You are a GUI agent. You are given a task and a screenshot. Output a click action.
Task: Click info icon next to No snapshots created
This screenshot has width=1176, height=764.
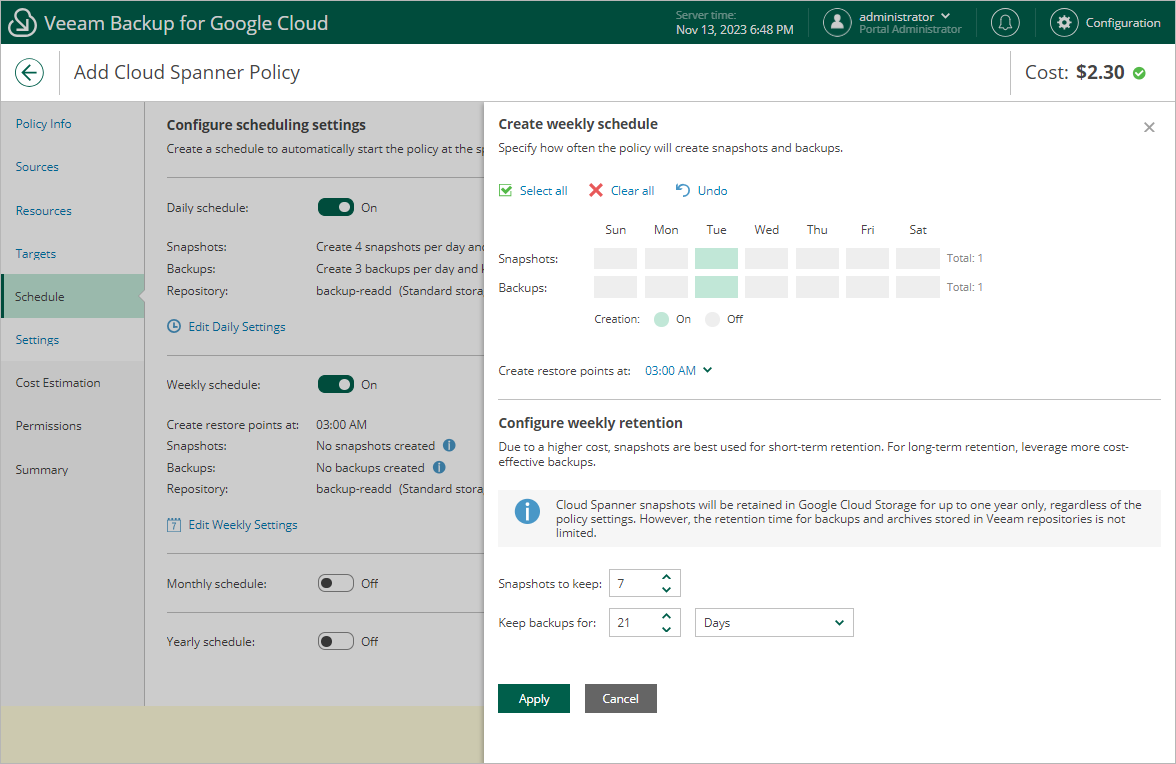pos(449,446)
